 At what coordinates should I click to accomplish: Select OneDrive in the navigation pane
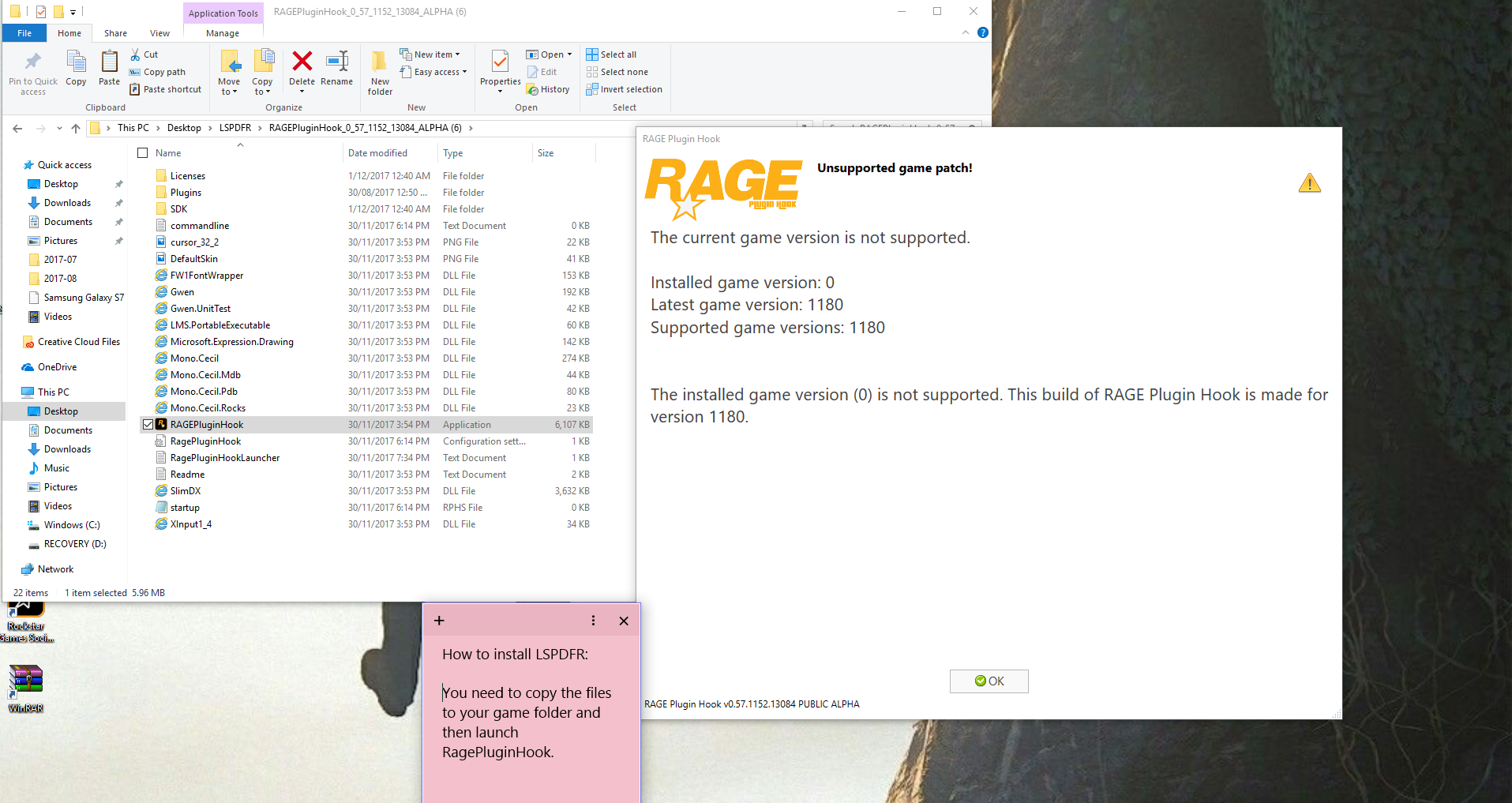point(57,367)
